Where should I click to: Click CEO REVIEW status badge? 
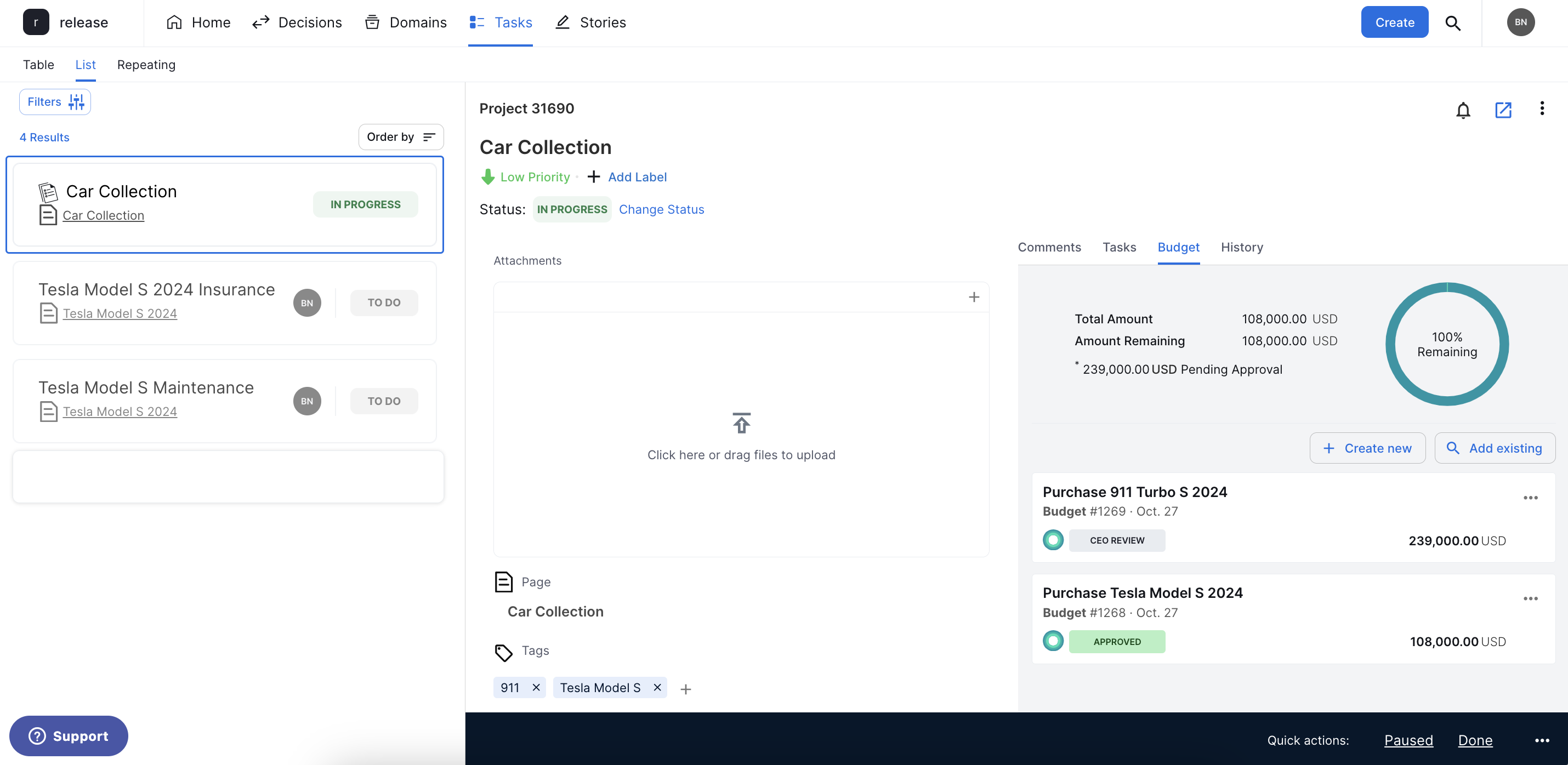[1117, 540]
